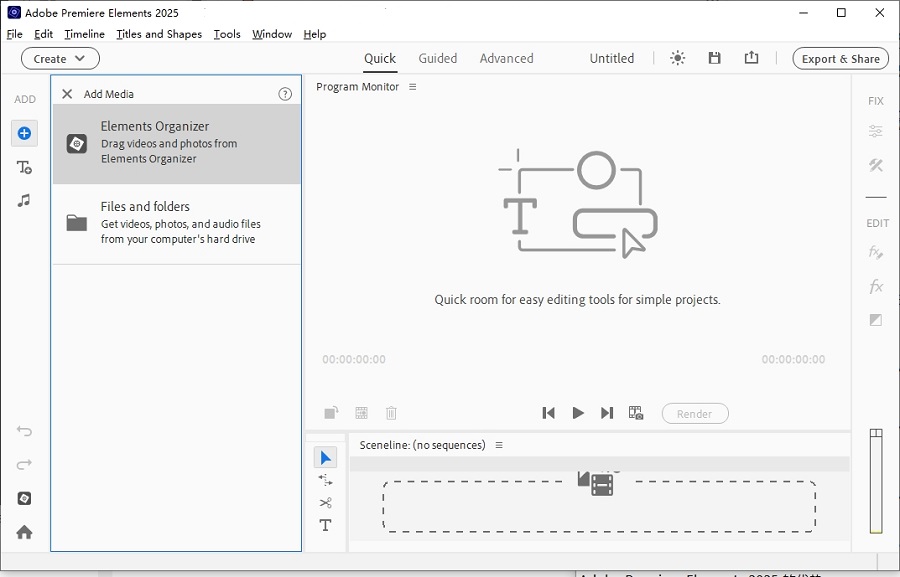Open the Add Titles tool in sidebar
Screen dimensions: 900x577
24,167
